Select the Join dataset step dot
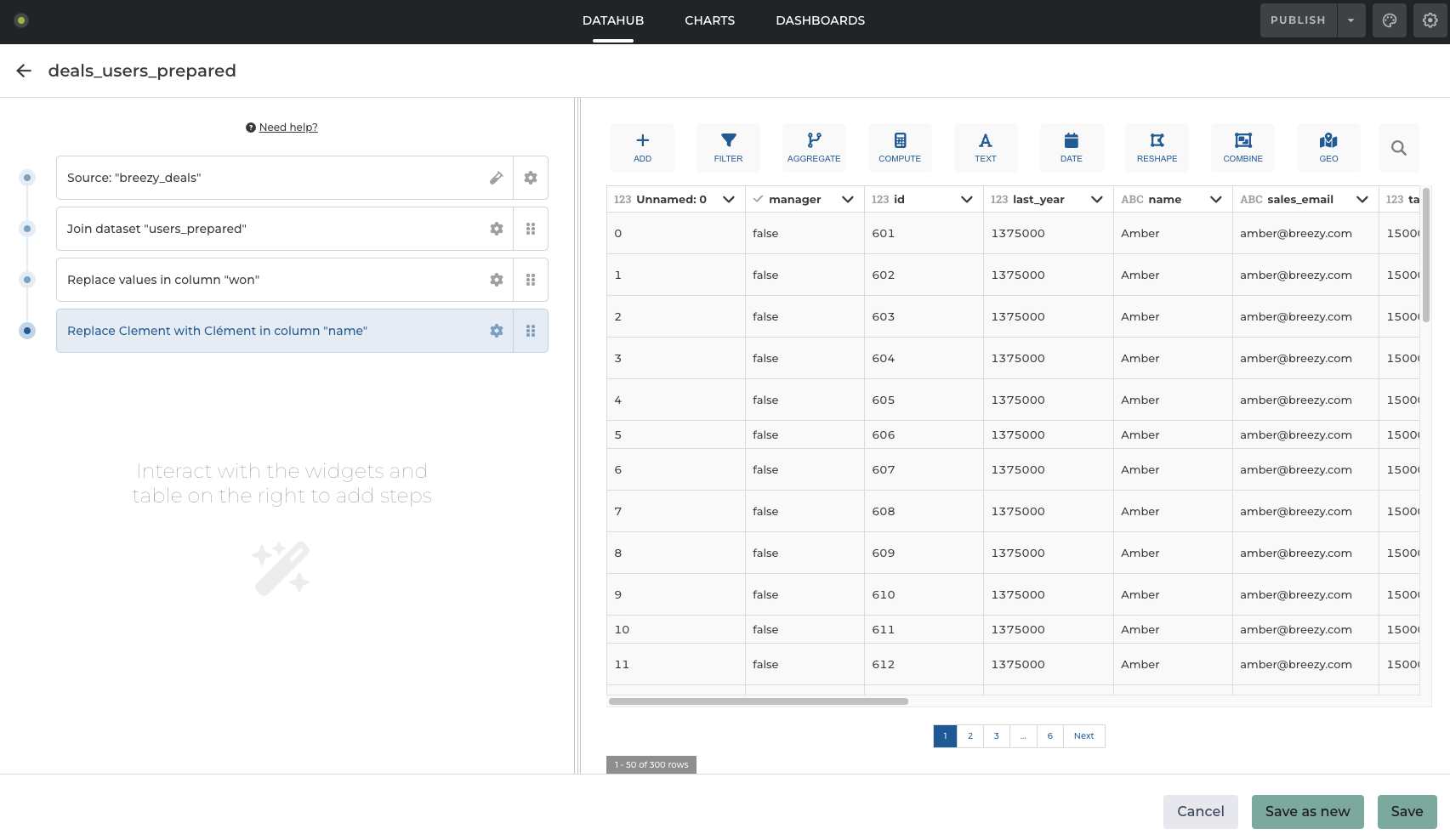Image resolution: width=1450 pixels, height=840 pixels. 27,229
